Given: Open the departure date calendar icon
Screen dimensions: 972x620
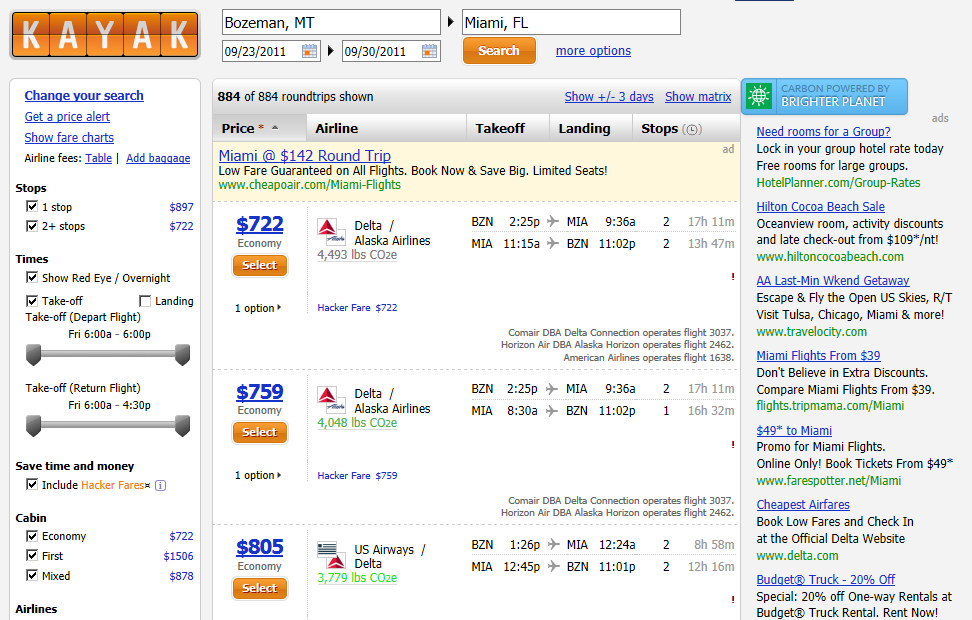Looking at the screenshot, I should 309,51.
